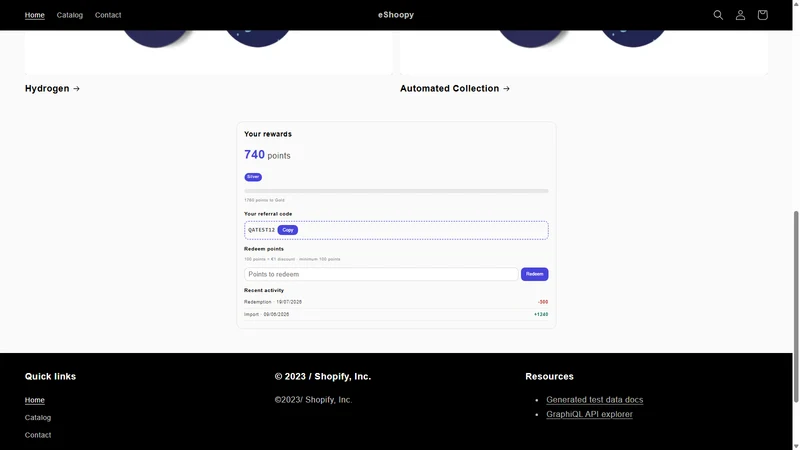Click the Import activity row
This screenshot has width=800, height=450.
[396, 314]
